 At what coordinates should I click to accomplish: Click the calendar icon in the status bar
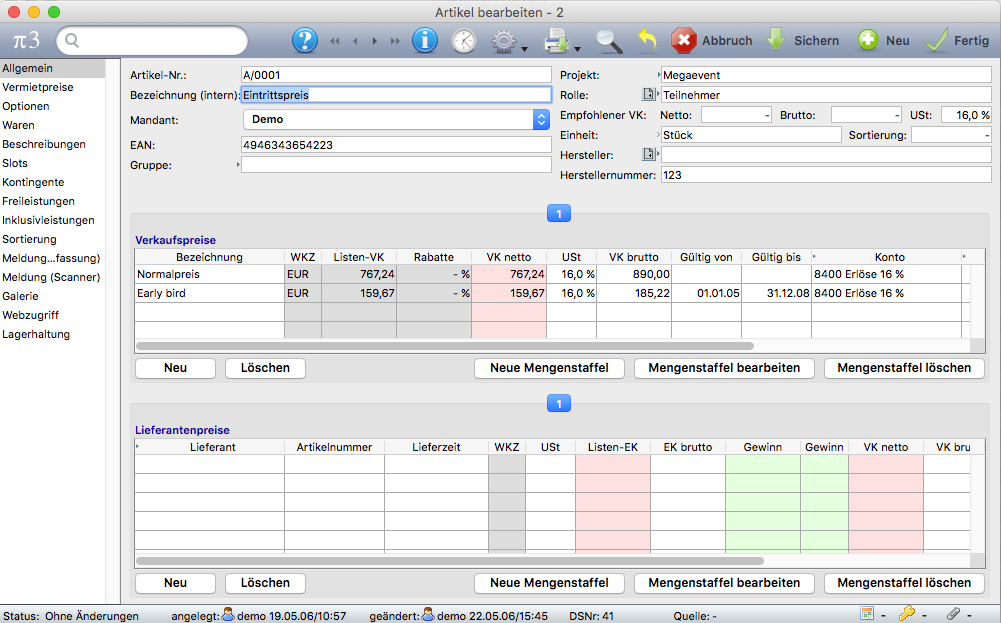coord(867,614)
